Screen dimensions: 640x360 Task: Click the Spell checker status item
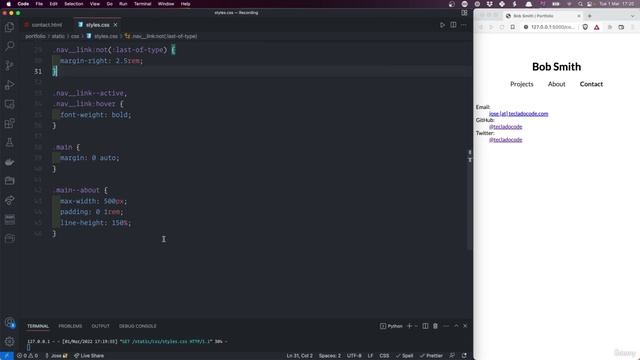(404, 356)
